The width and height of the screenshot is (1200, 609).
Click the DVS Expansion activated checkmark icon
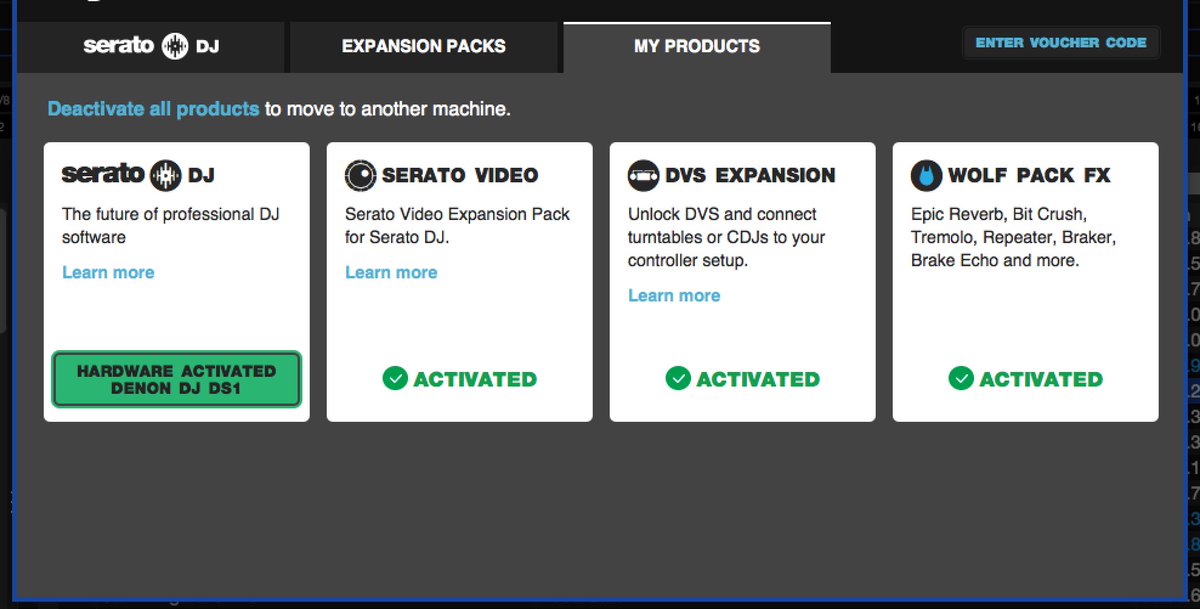click(x=678, y=378)
